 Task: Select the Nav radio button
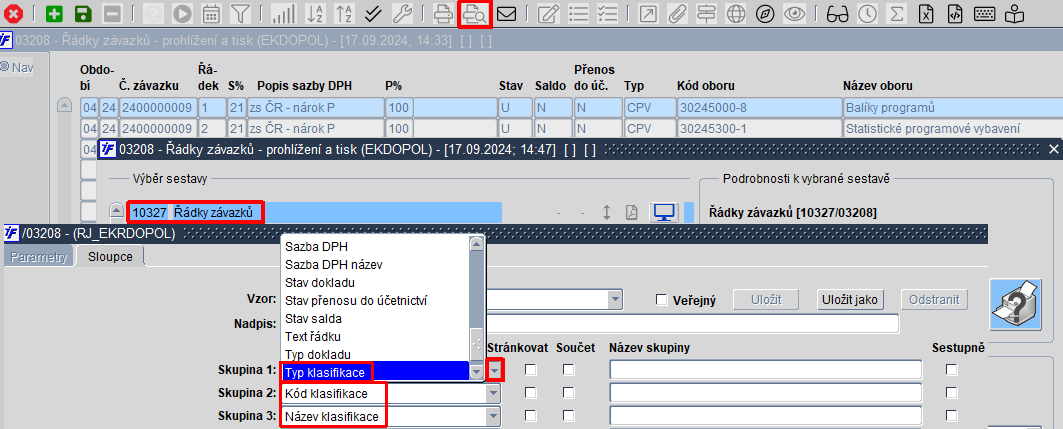[5, 66]
